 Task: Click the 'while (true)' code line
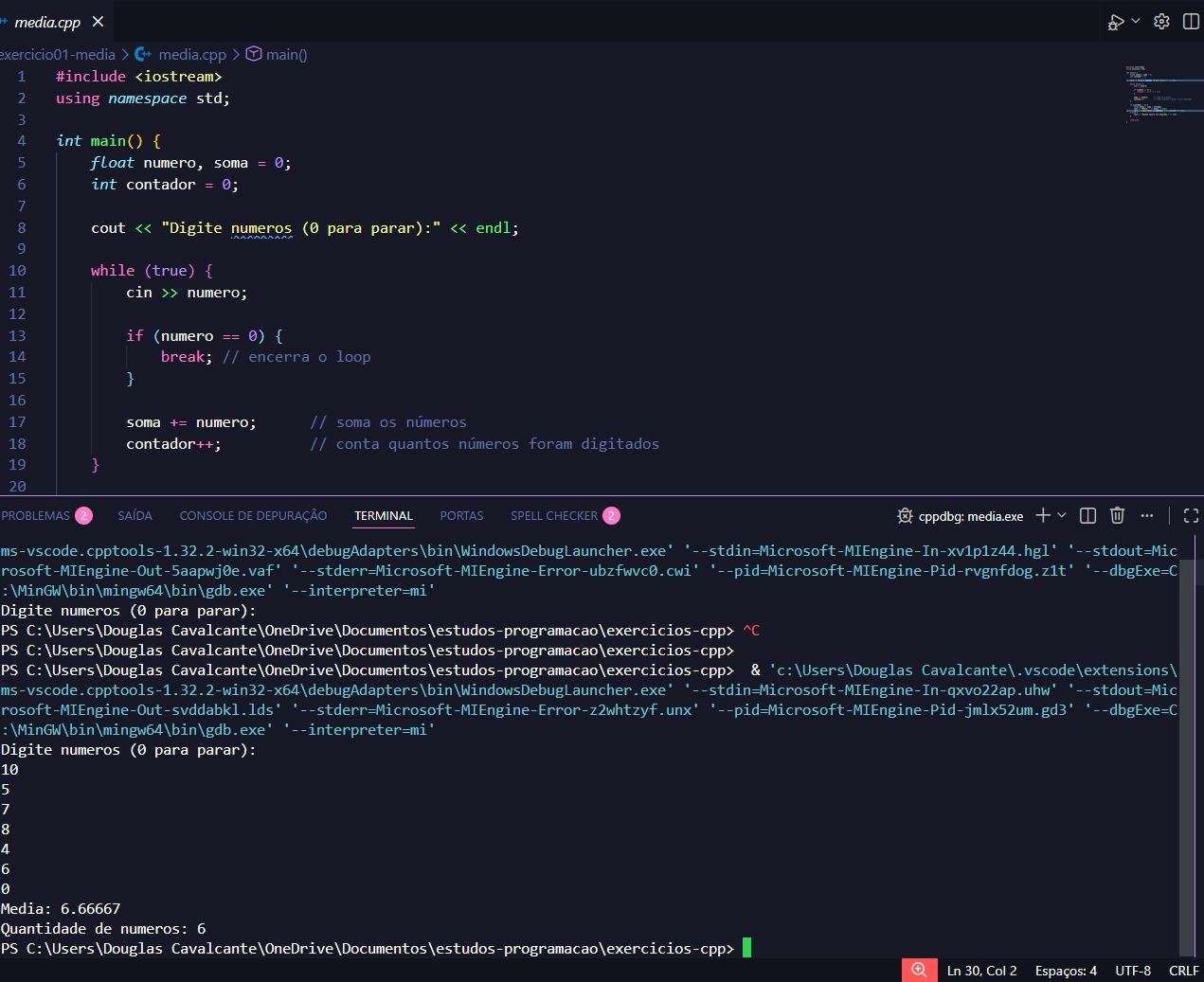[x=152, y=271]
